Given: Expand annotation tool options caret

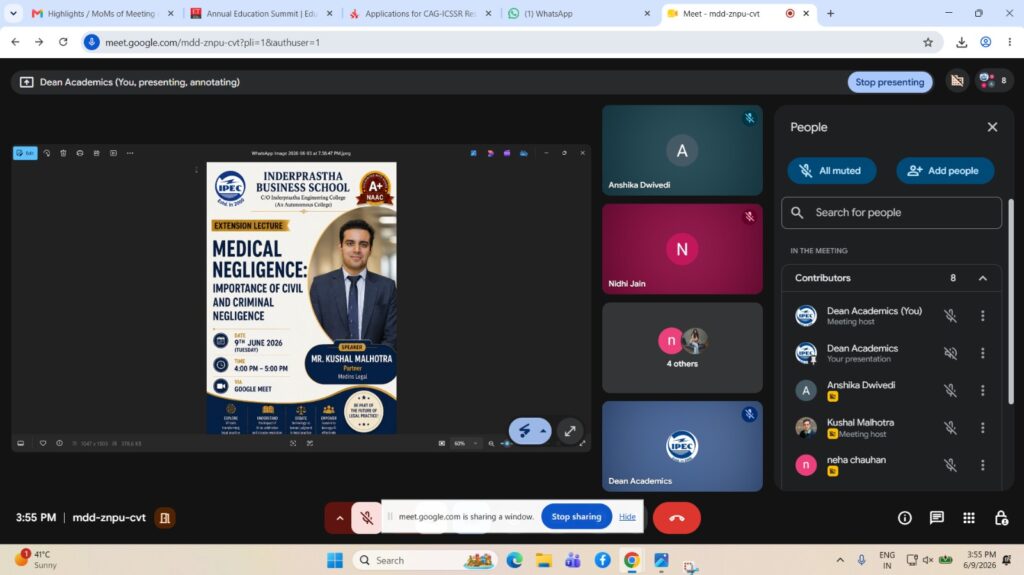Looking at the screenshot, I should [x=543, y=431].
